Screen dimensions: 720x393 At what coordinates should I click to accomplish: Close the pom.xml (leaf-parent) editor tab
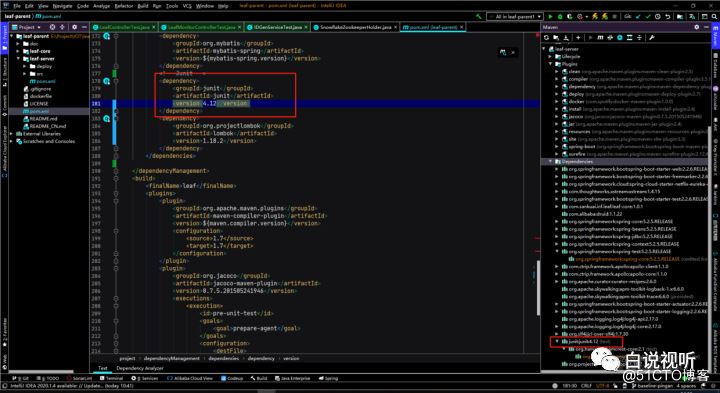462,27
